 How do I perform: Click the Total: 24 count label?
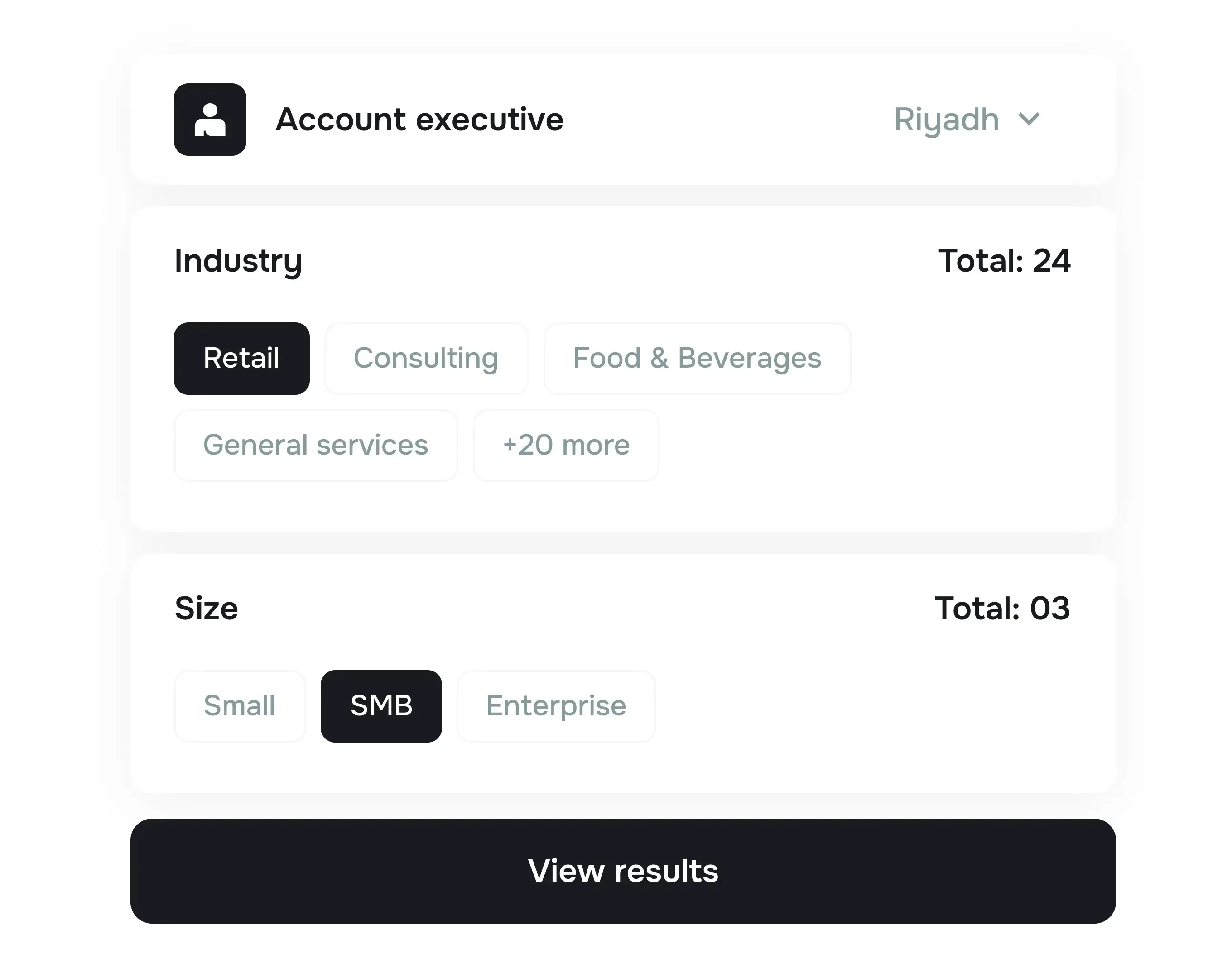1005,261
